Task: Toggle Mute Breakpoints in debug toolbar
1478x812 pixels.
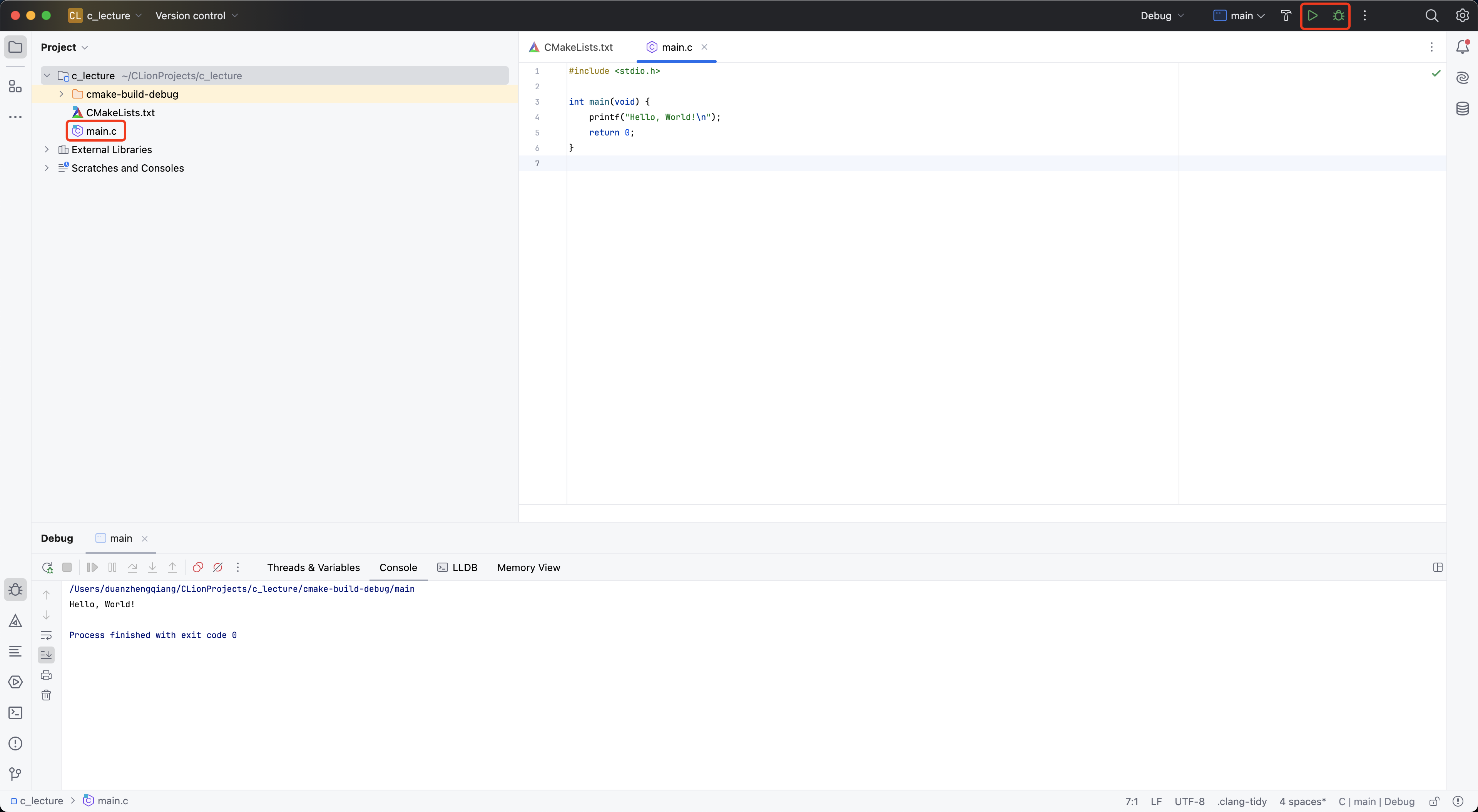Action: tap(218, 568)
